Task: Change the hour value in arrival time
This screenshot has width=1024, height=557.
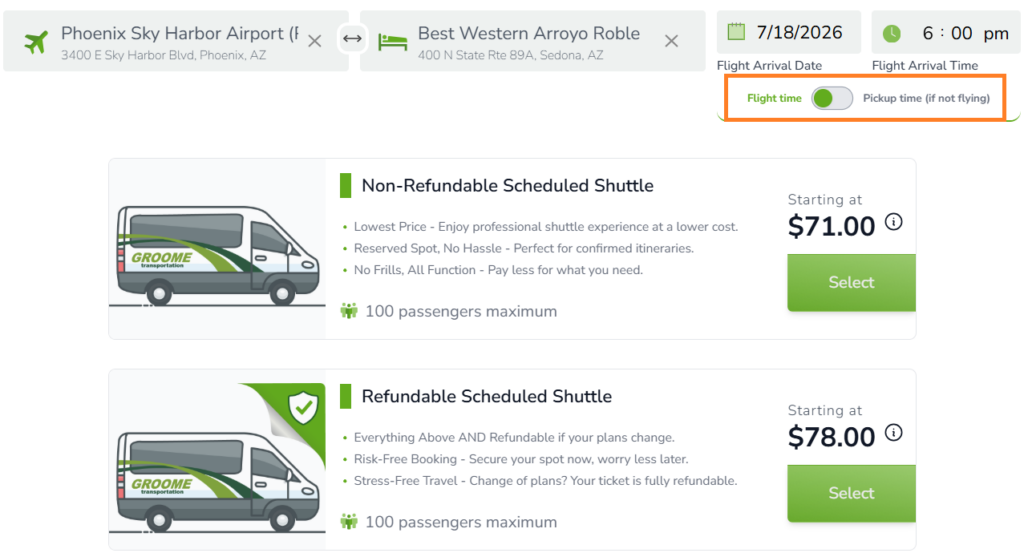Action: [x=927, y=33]
